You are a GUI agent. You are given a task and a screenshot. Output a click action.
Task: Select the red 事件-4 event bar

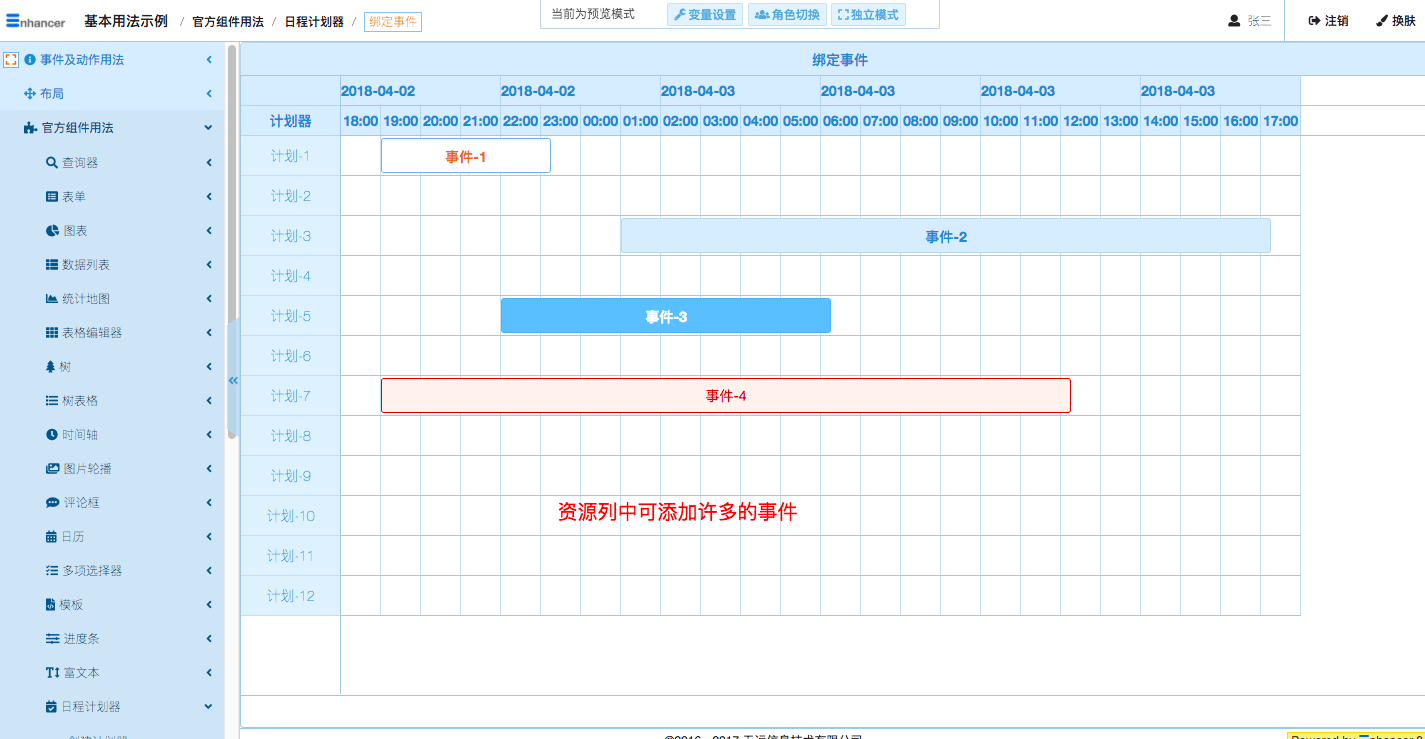pyautogui.click(x=725, y=396)
